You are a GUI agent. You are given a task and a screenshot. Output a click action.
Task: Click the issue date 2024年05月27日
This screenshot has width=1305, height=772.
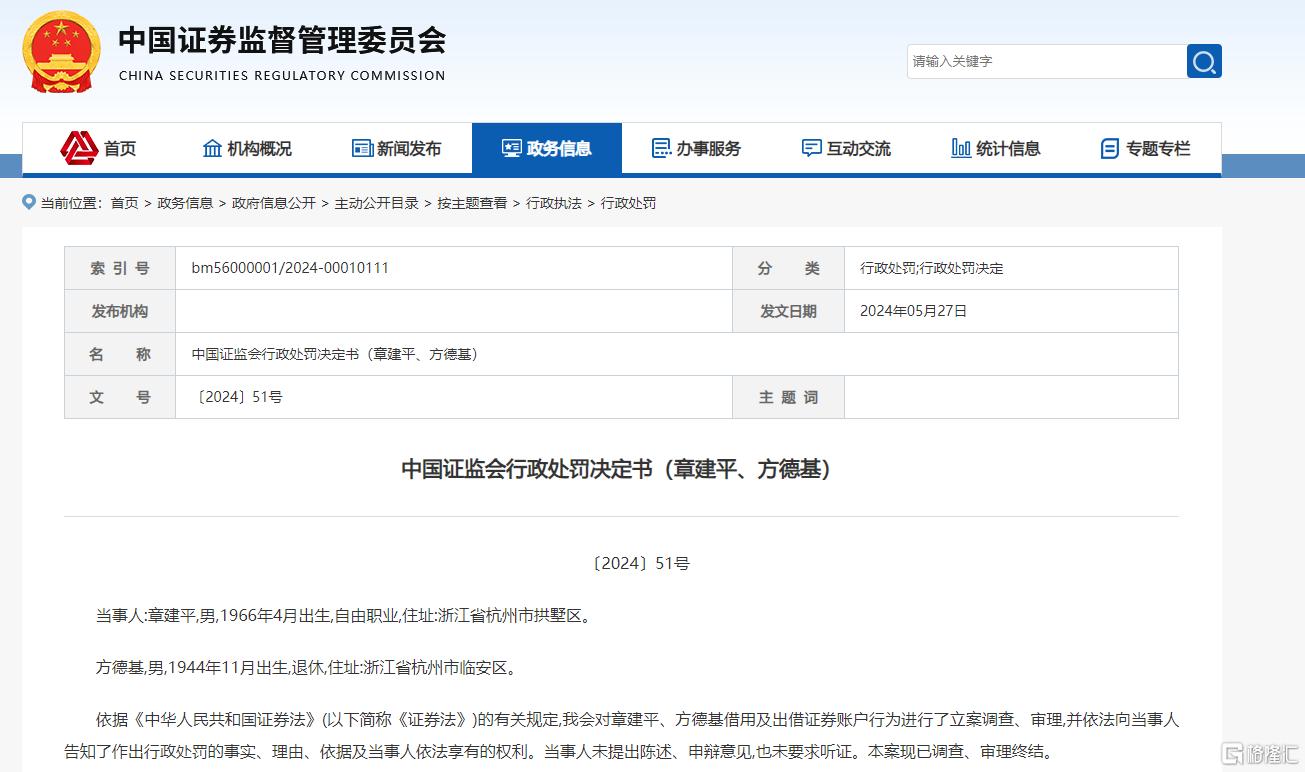[x=914, y=311]
